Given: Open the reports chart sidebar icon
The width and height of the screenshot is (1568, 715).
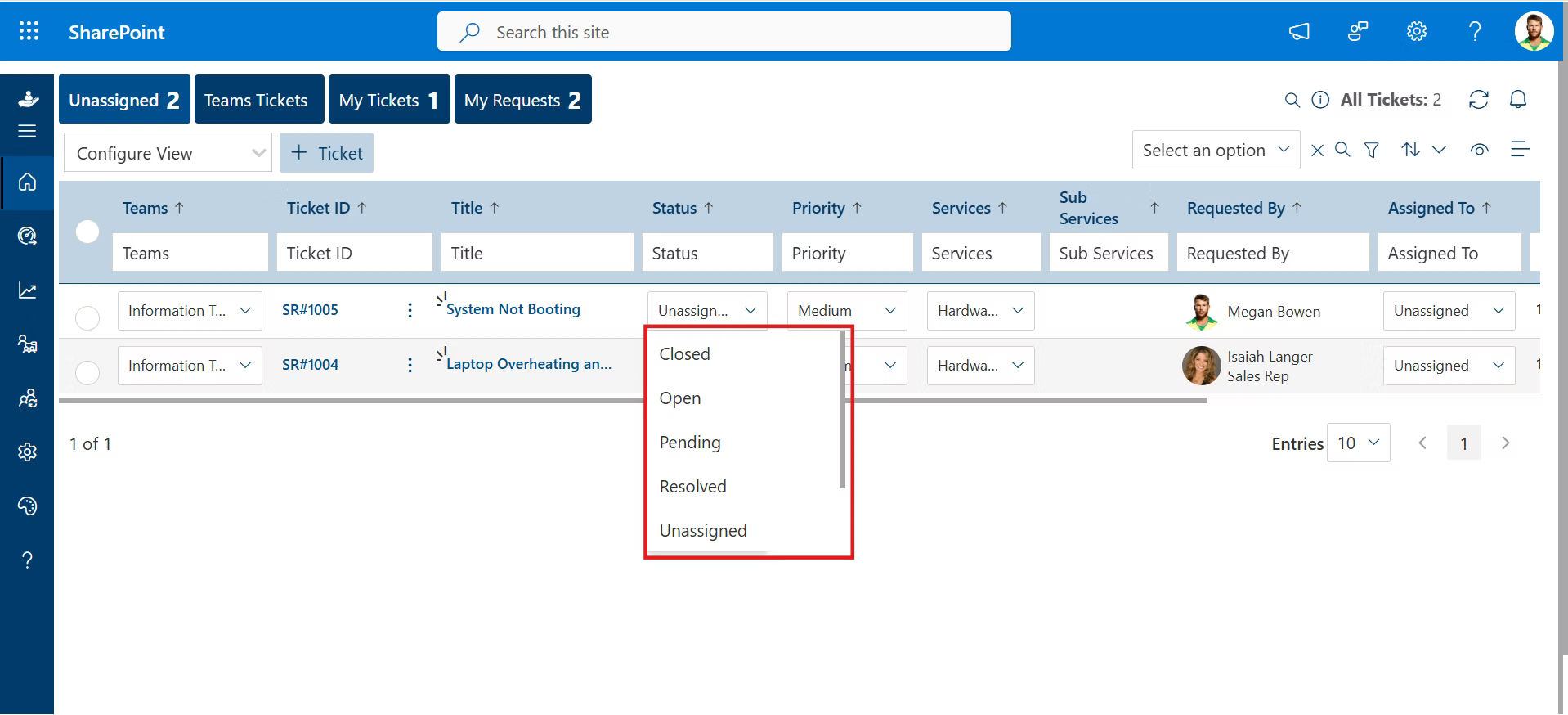Looking at the screenshot, I should (x=27, y=290).
